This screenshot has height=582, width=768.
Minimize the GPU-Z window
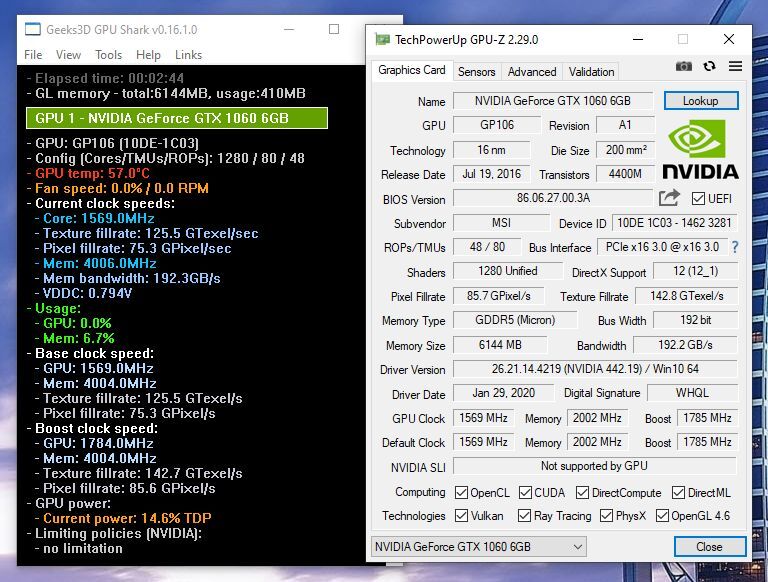(x=638, y=39)
